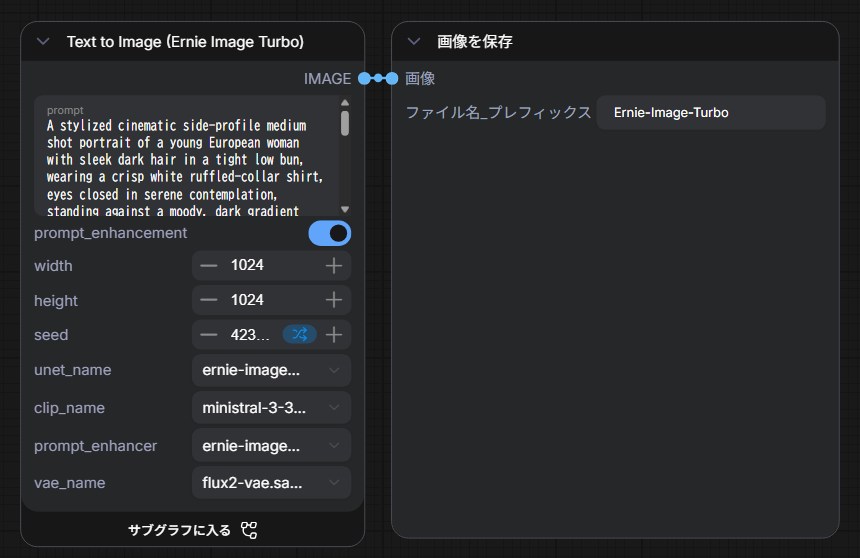860x558 pixels.
Task: Click the 画像 input connector dot
Action: 392,78
